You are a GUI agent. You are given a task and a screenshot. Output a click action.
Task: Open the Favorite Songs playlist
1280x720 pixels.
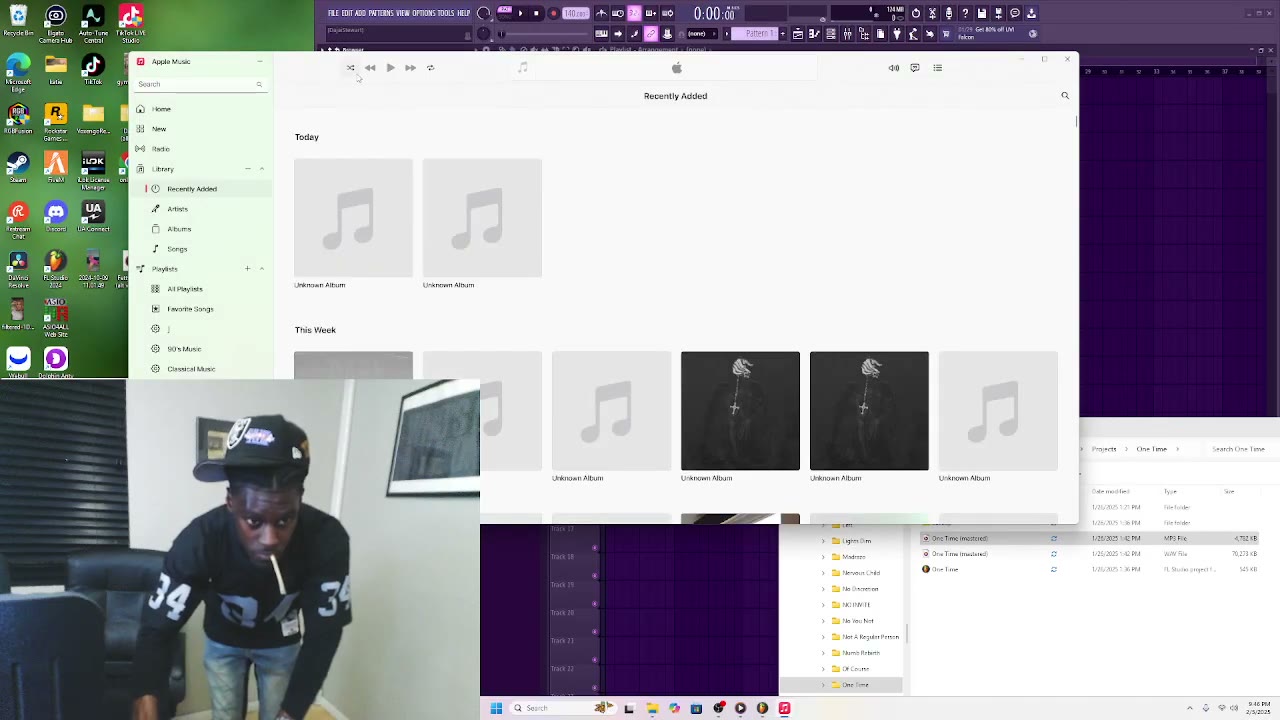coord(190,309)
